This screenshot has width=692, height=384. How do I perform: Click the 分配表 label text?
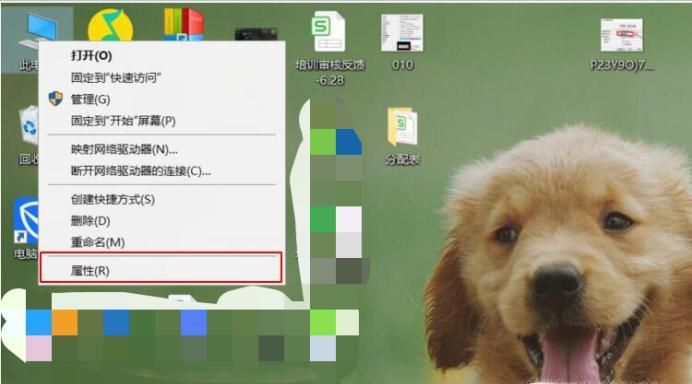click(x=402, y=159)
